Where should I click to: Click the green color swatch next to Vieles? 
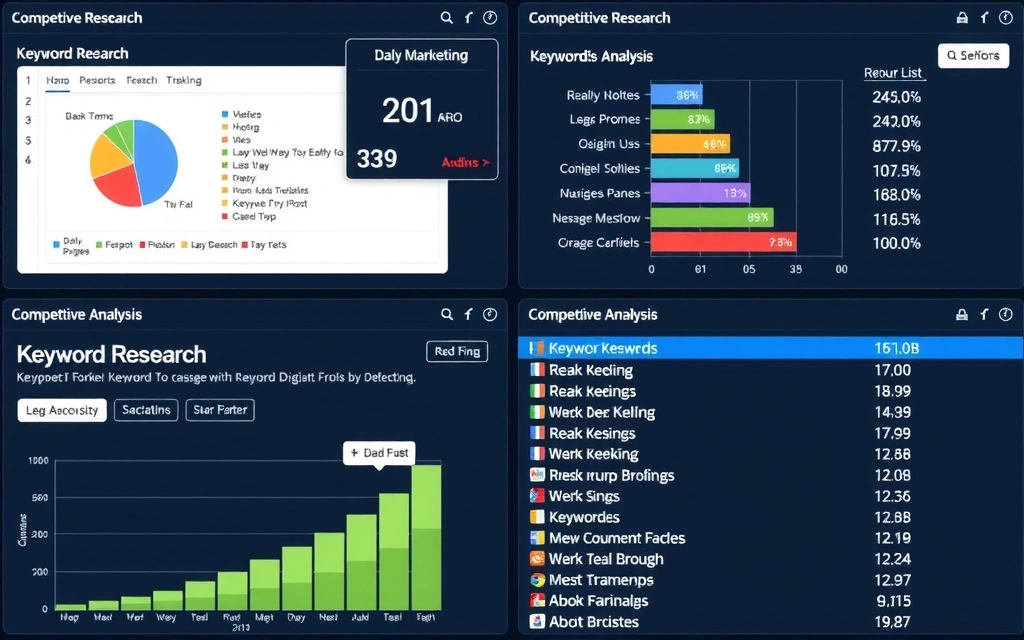point(224,114)
